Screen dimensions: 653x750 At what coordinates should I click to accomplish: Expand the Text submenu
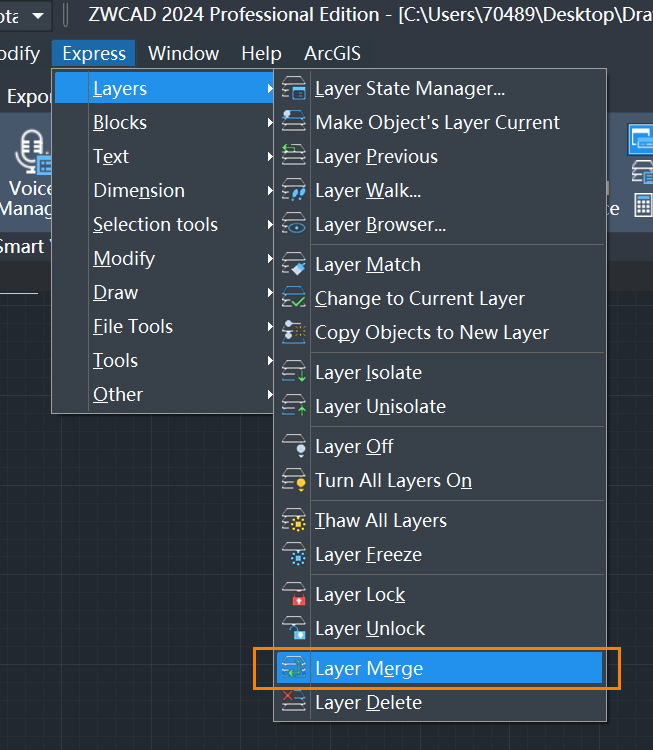pos(164,156)
